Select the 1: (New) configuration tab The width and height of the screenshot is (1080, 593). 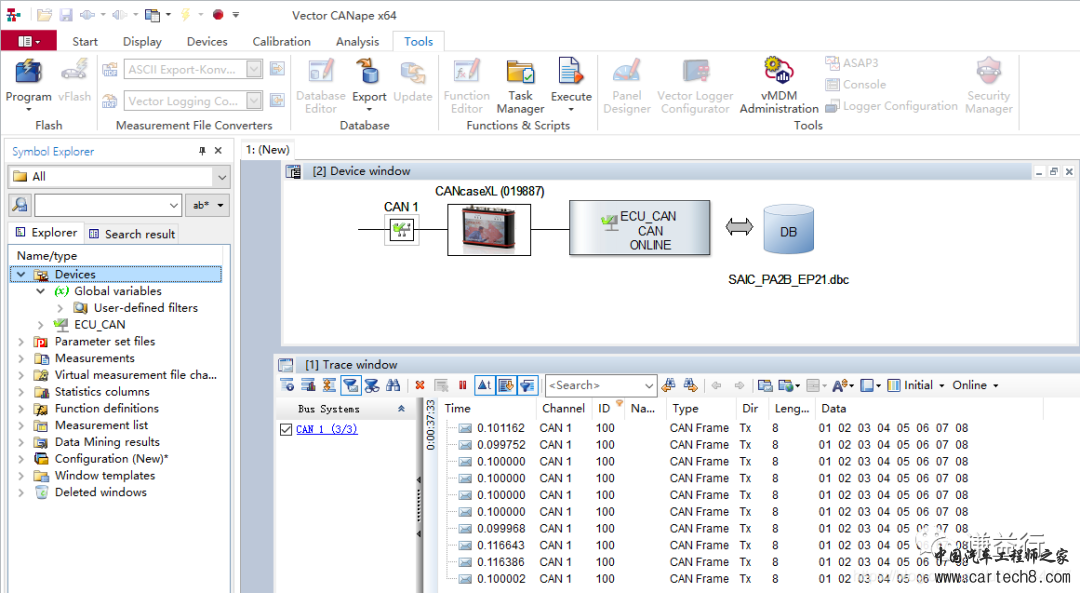(267, 149)
